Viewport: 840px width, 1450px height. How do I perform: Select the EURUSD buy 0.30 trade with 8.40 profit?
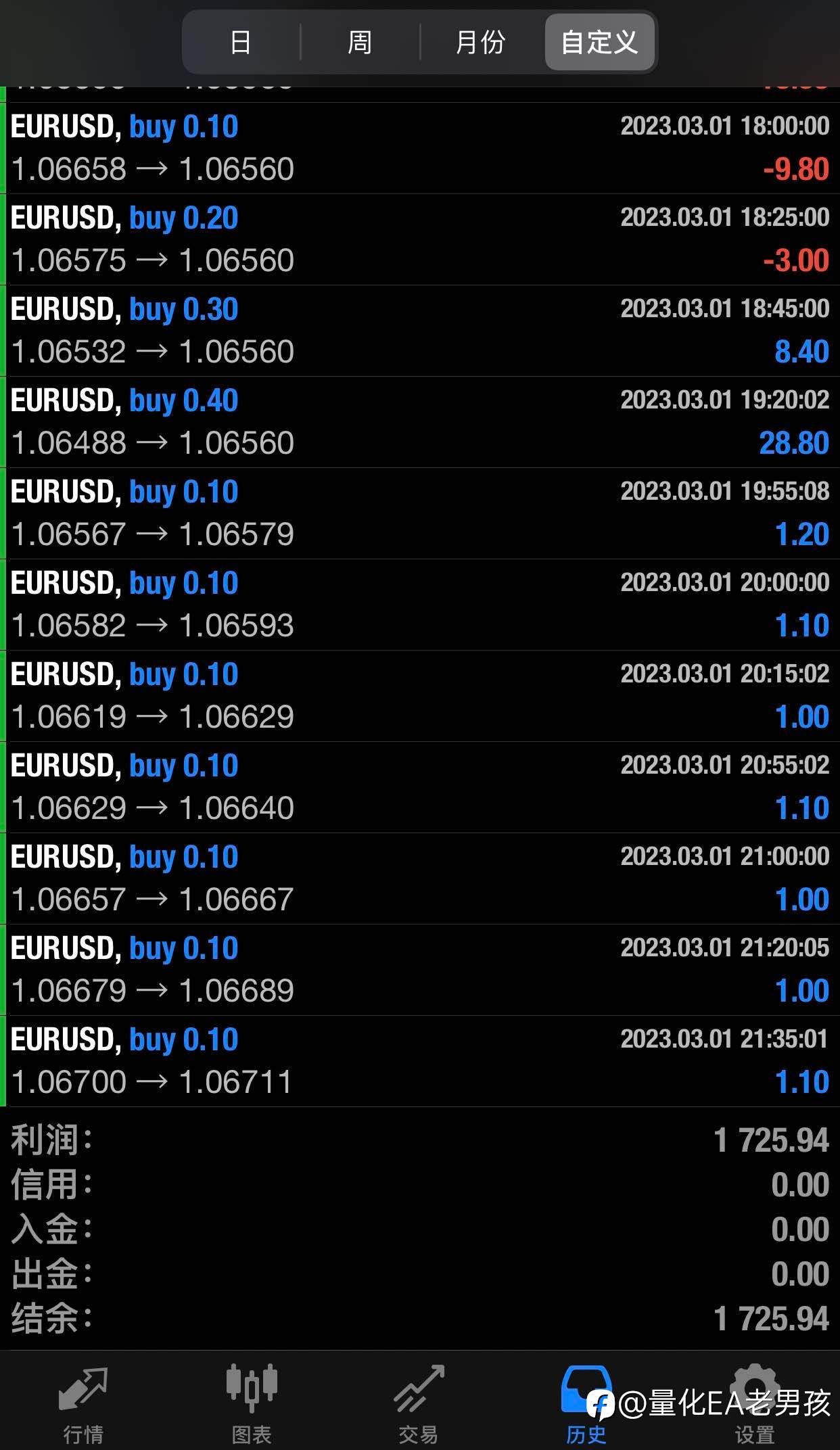pos(419,331)
